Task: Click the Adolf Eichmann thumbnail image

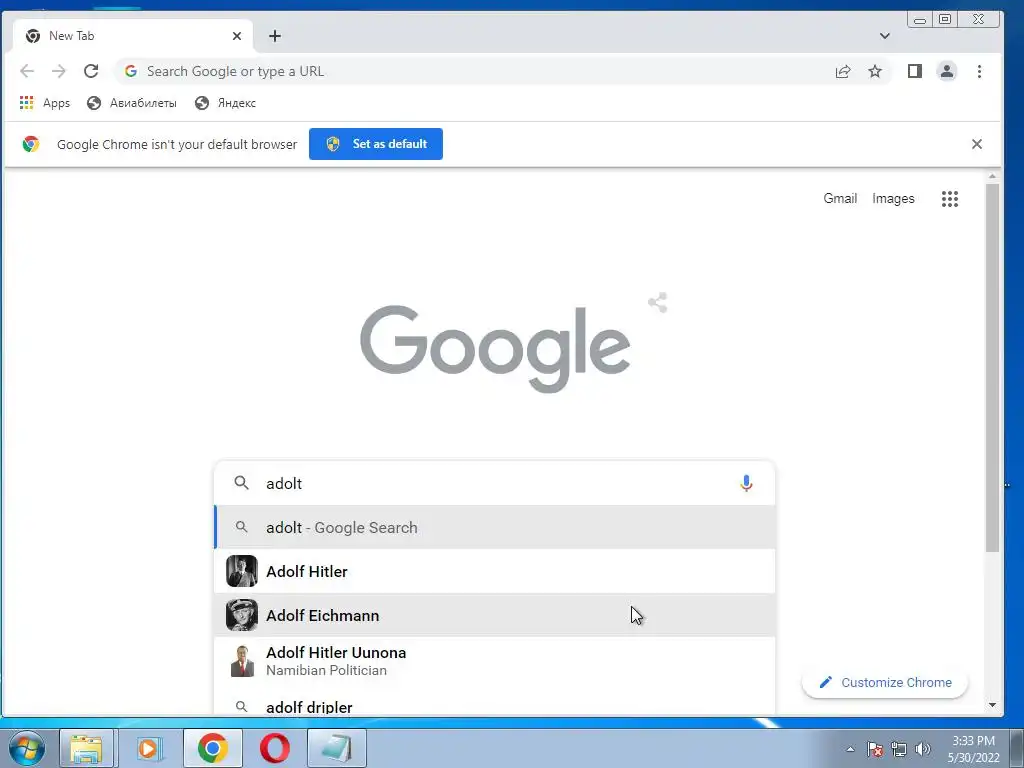Action: [x=242, y=615]
